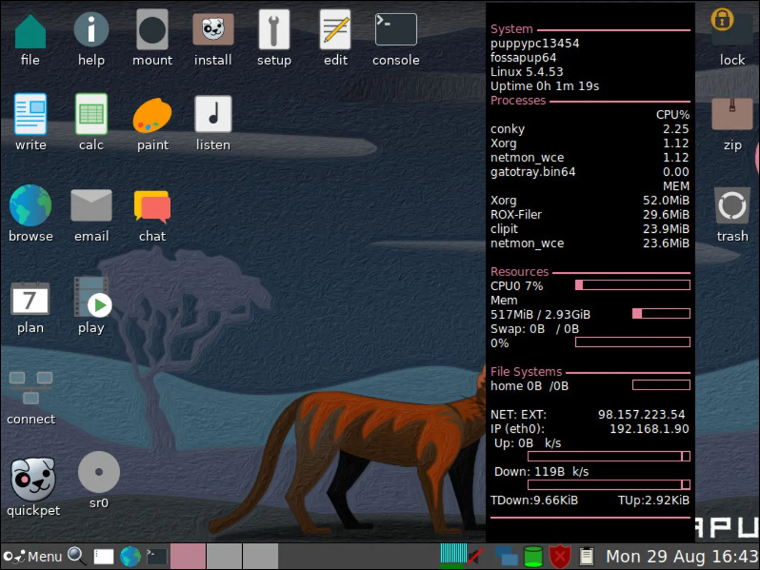Click the green storage cylinder tray icon
760x570 pixels.
point(533,556)
